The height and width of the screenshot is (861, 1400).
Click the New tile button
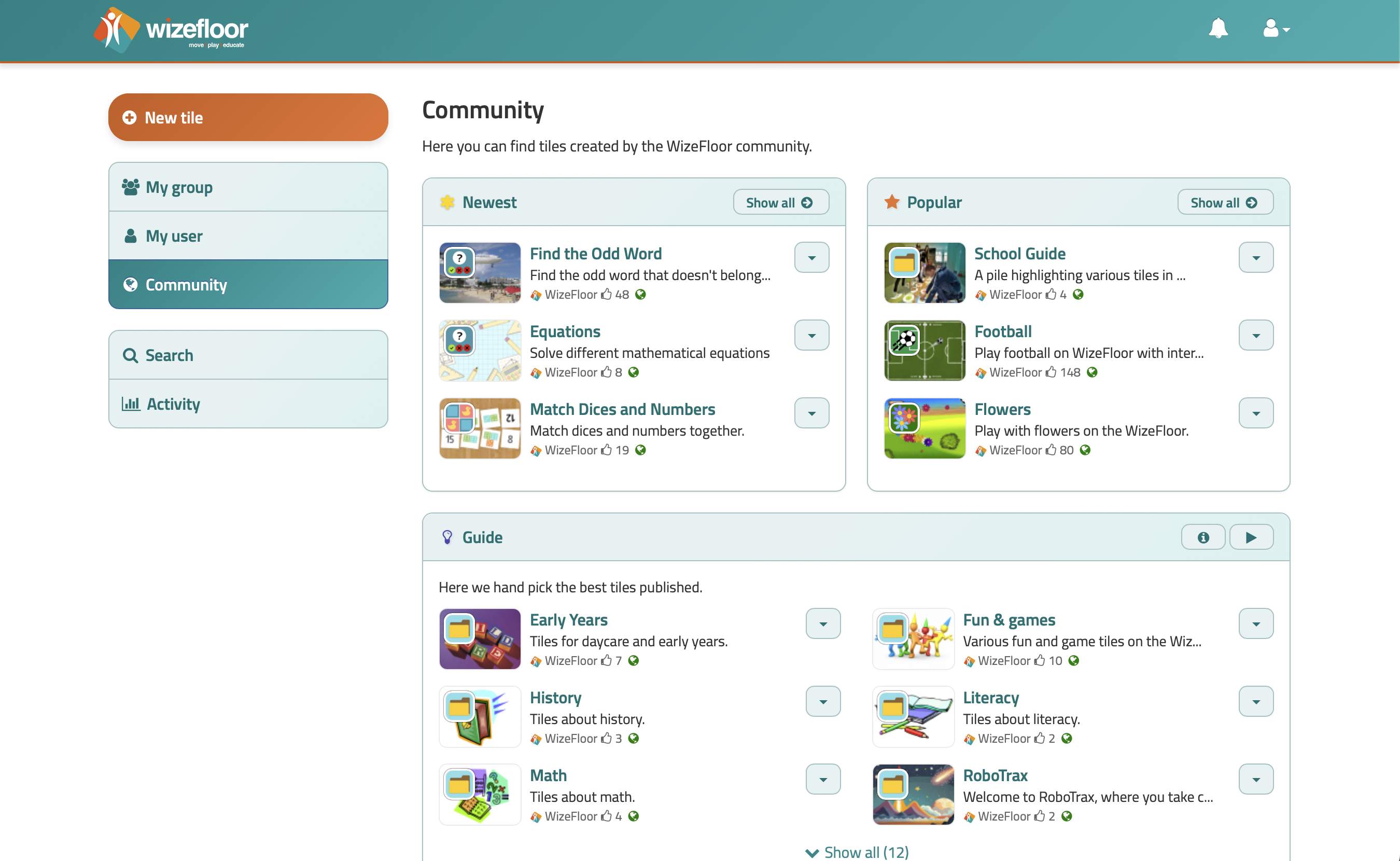pos(248,118)
